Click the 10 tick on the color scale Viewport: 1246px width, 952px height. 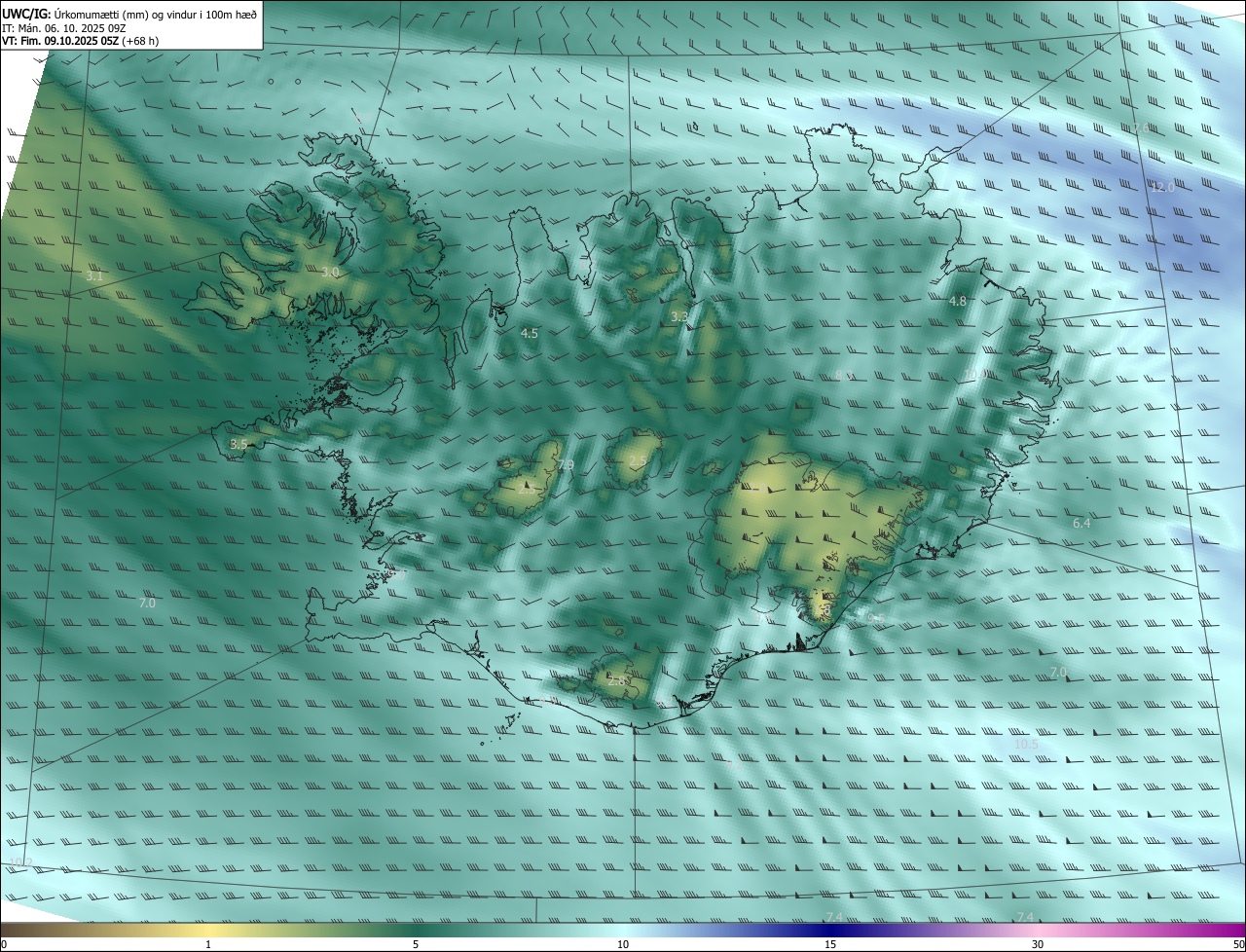[623, 944]
